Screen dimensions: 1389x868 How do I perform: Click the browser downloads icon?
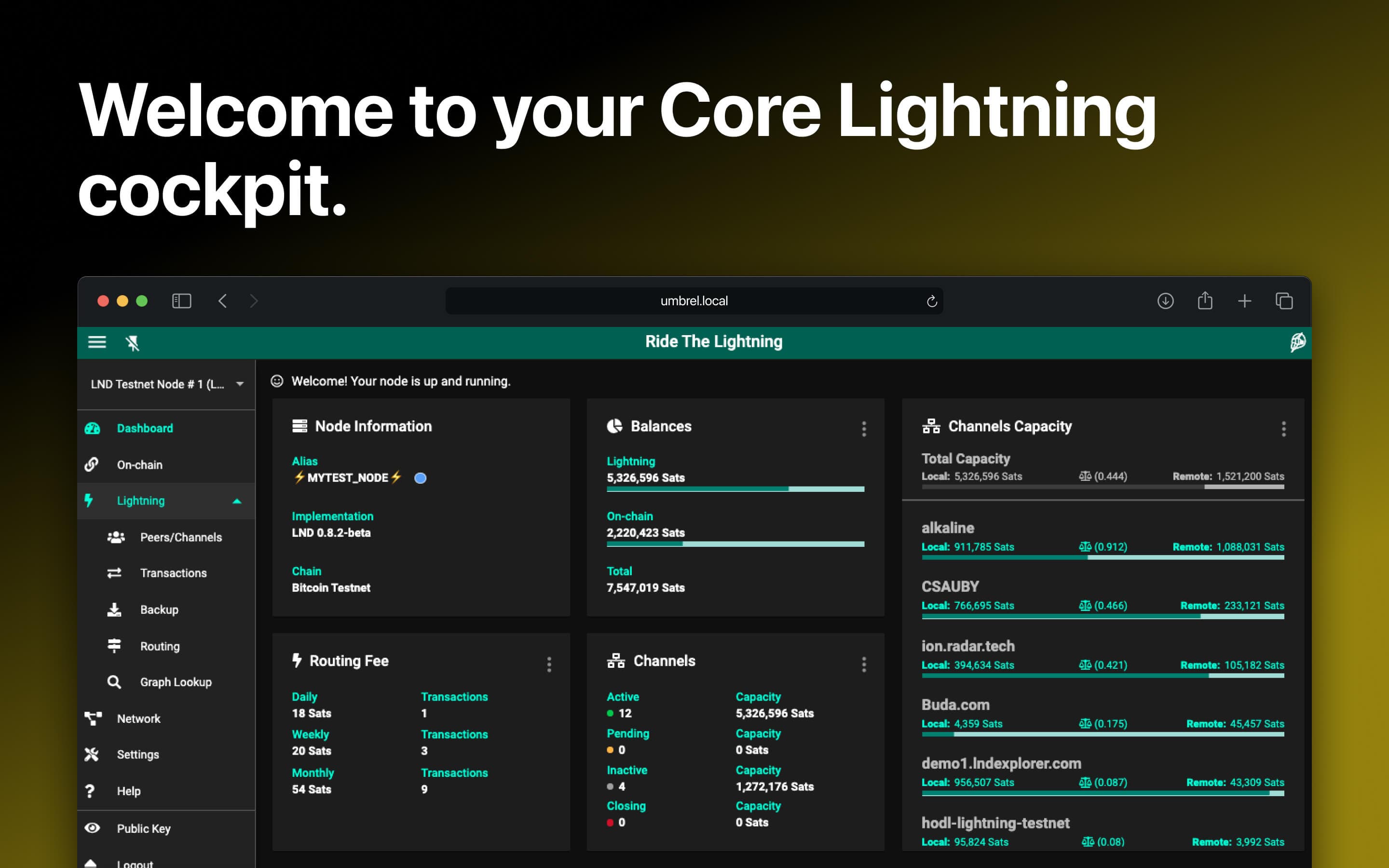tap(1165, 301)
